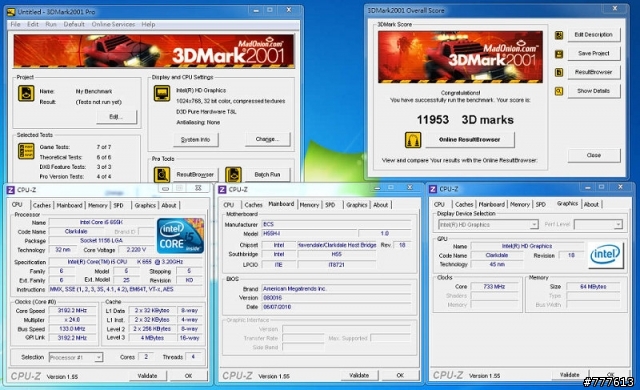The image size is (640, 390).
Task: Open the Default menu in 3DMark2001
Action: click(74, 24)
